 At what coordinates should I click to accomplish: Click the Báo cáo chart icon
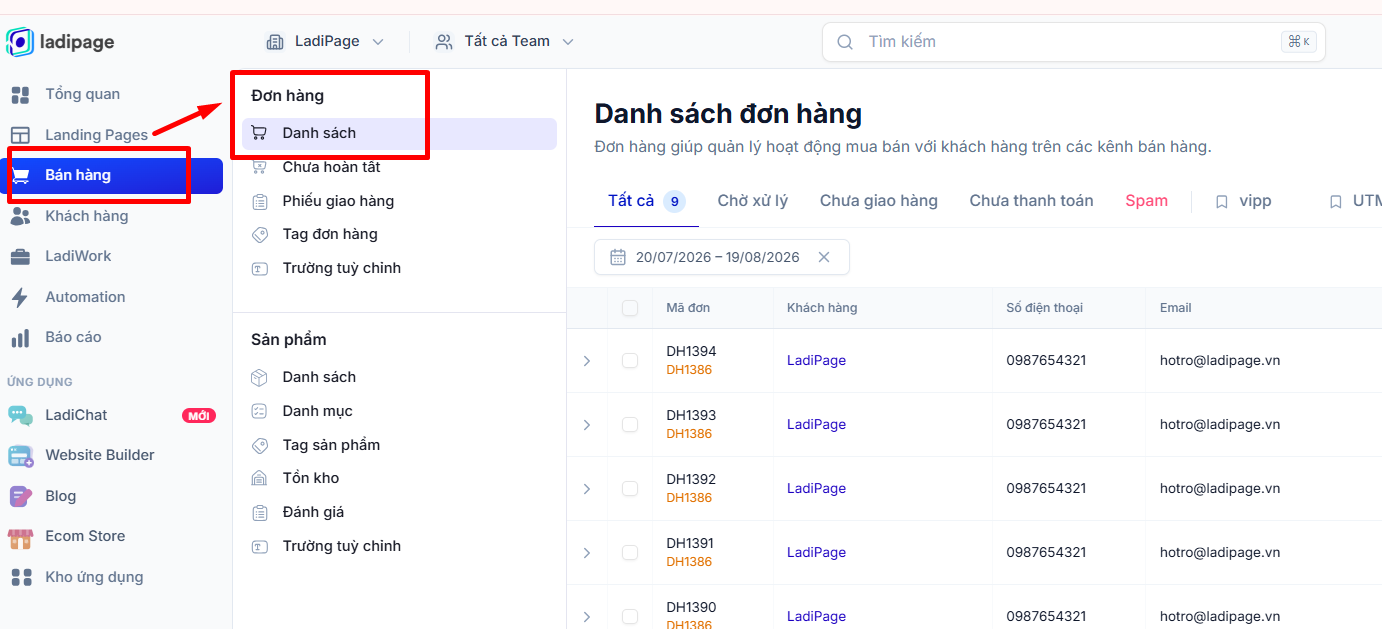coord(20,338)
